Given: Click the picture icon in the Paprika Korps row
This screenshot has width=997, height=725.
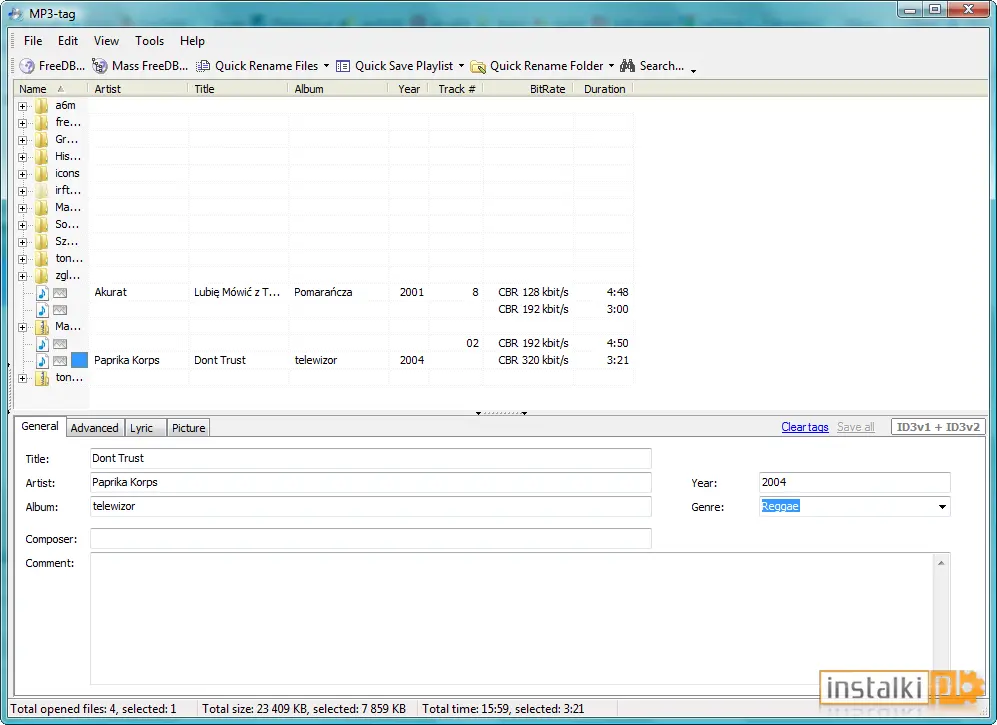Looking at the screenshot, I should (60, 361).
